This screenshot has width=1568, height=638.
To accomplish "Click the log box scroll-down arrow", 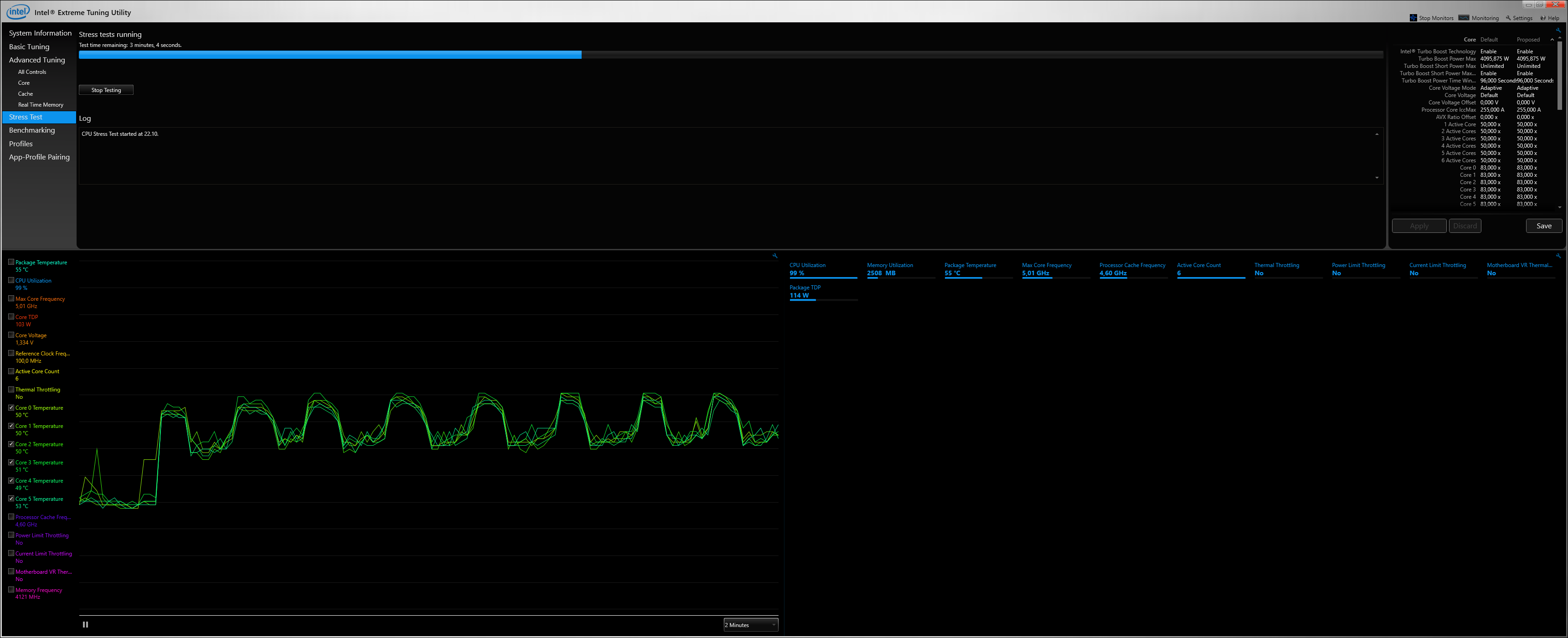I will point(1377,178).
